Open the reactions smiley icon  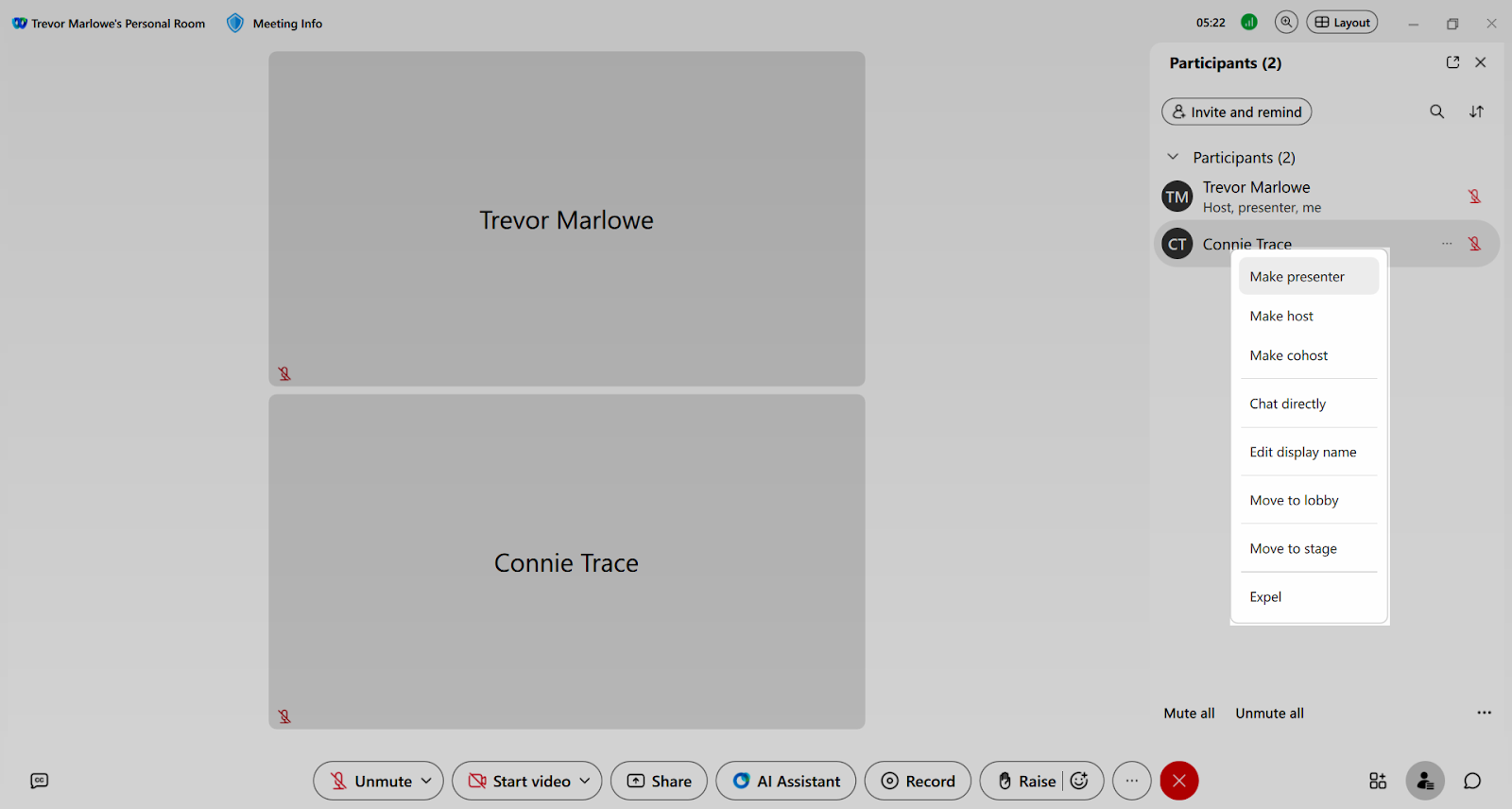1079,781
